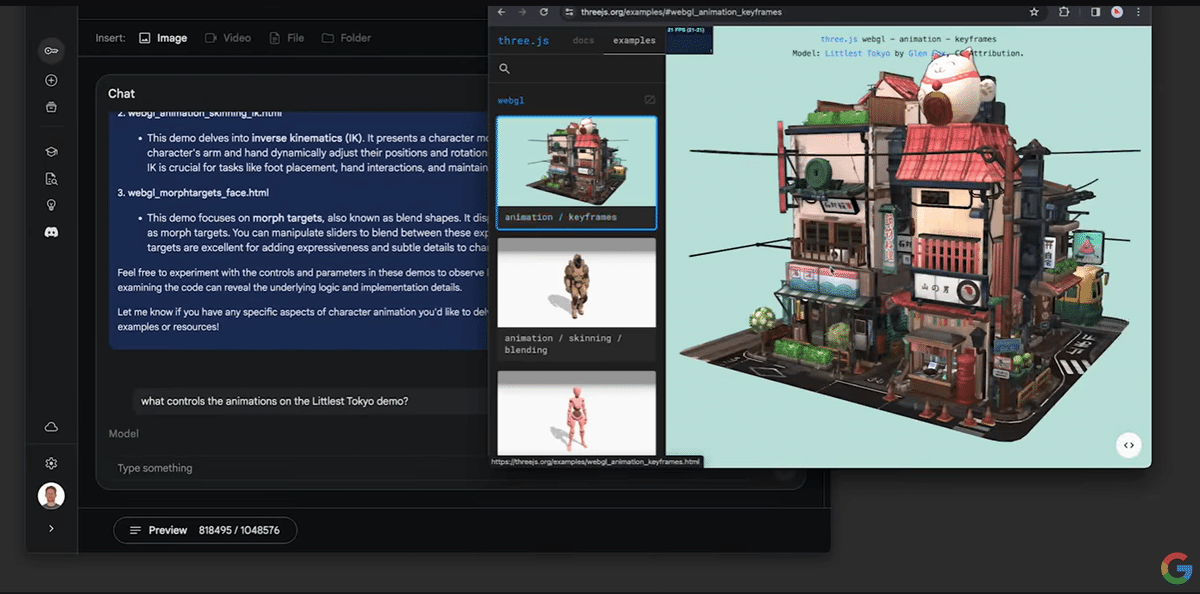
Task: Click the three.js link in viewer header
Action: [839, 39]
